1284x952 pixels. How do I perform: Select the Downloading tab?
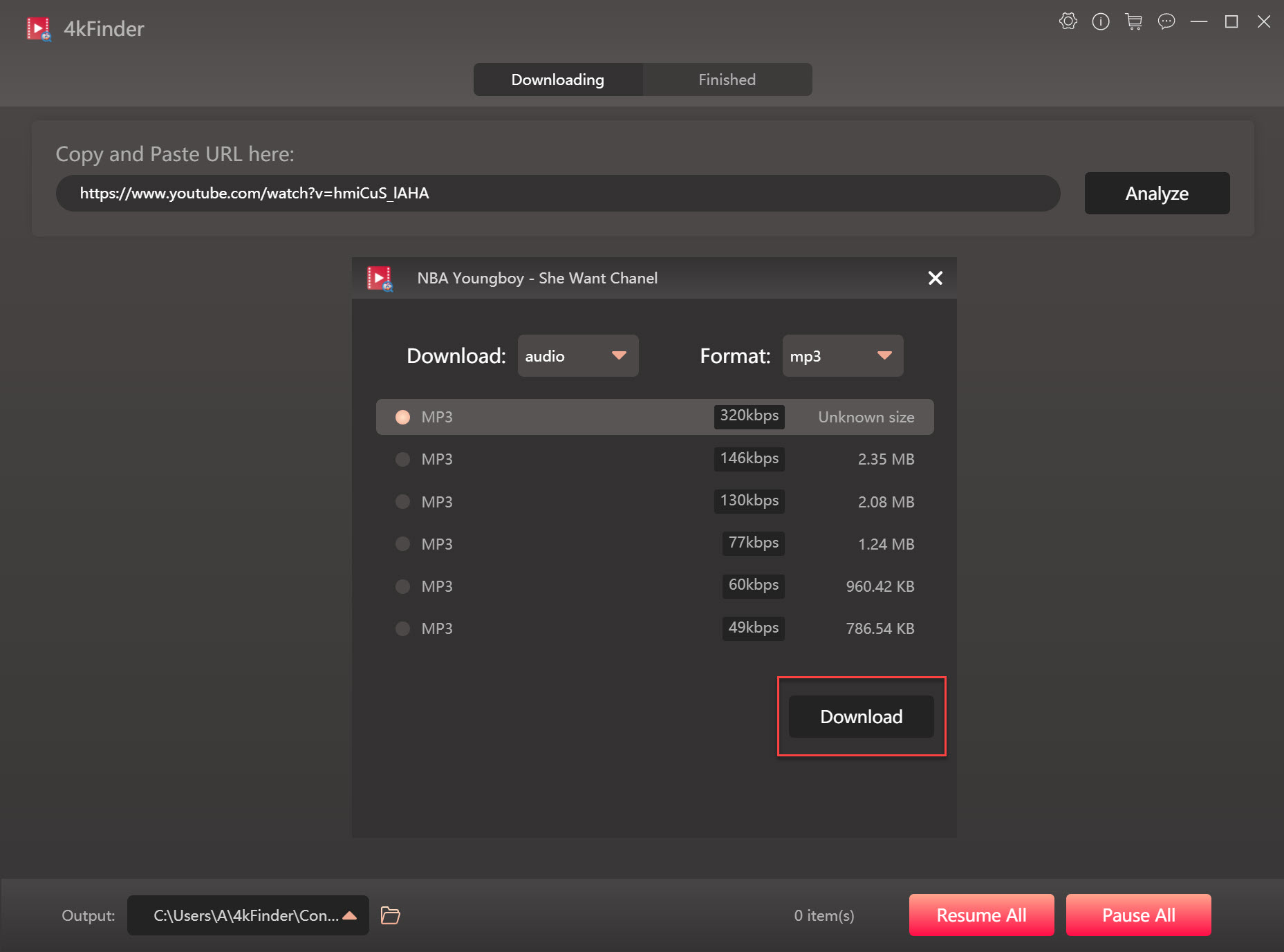pyautogui.click(x=557, y=79)
